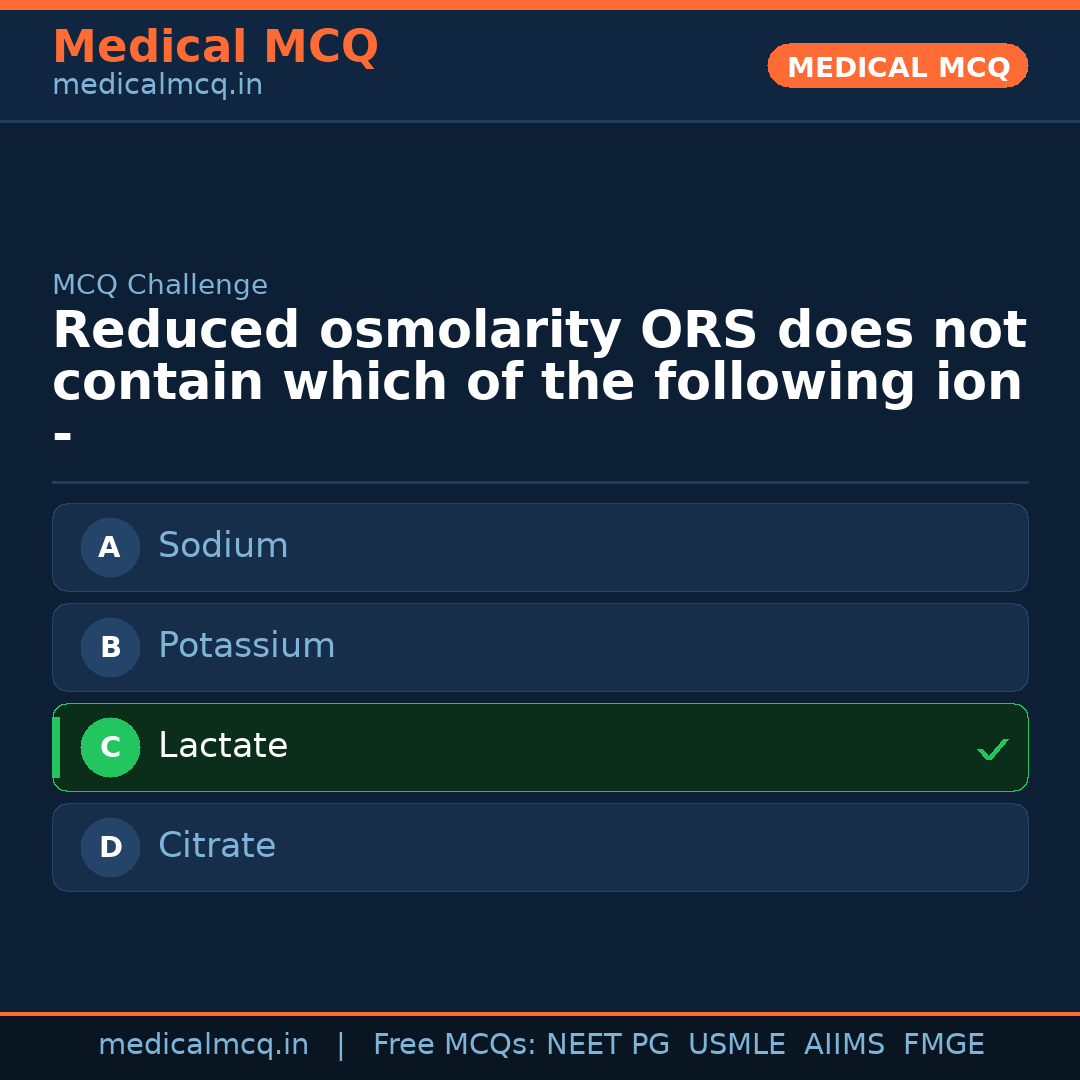This screenshot has width=1080, height=1080.
Task: Click the green C icon beside Lactate
Action: coord(110,747)
